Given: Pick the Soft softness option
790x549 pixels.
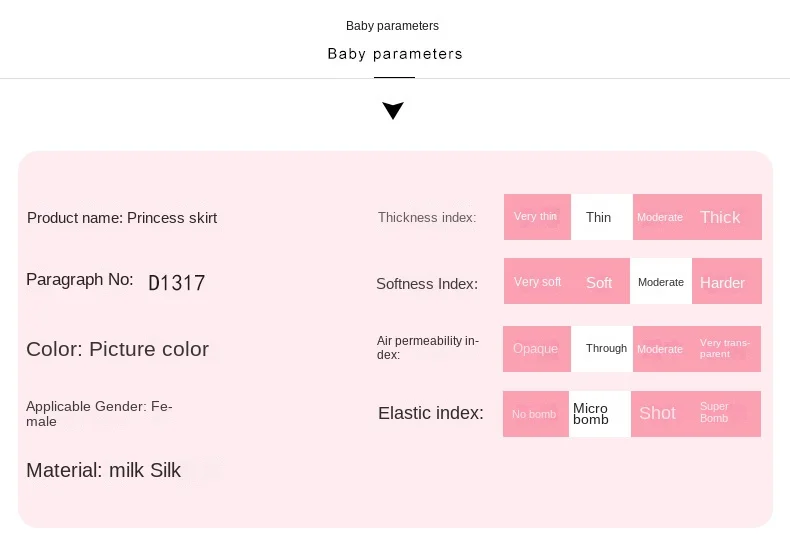Looking at the screenshot, I should (600, 282).
